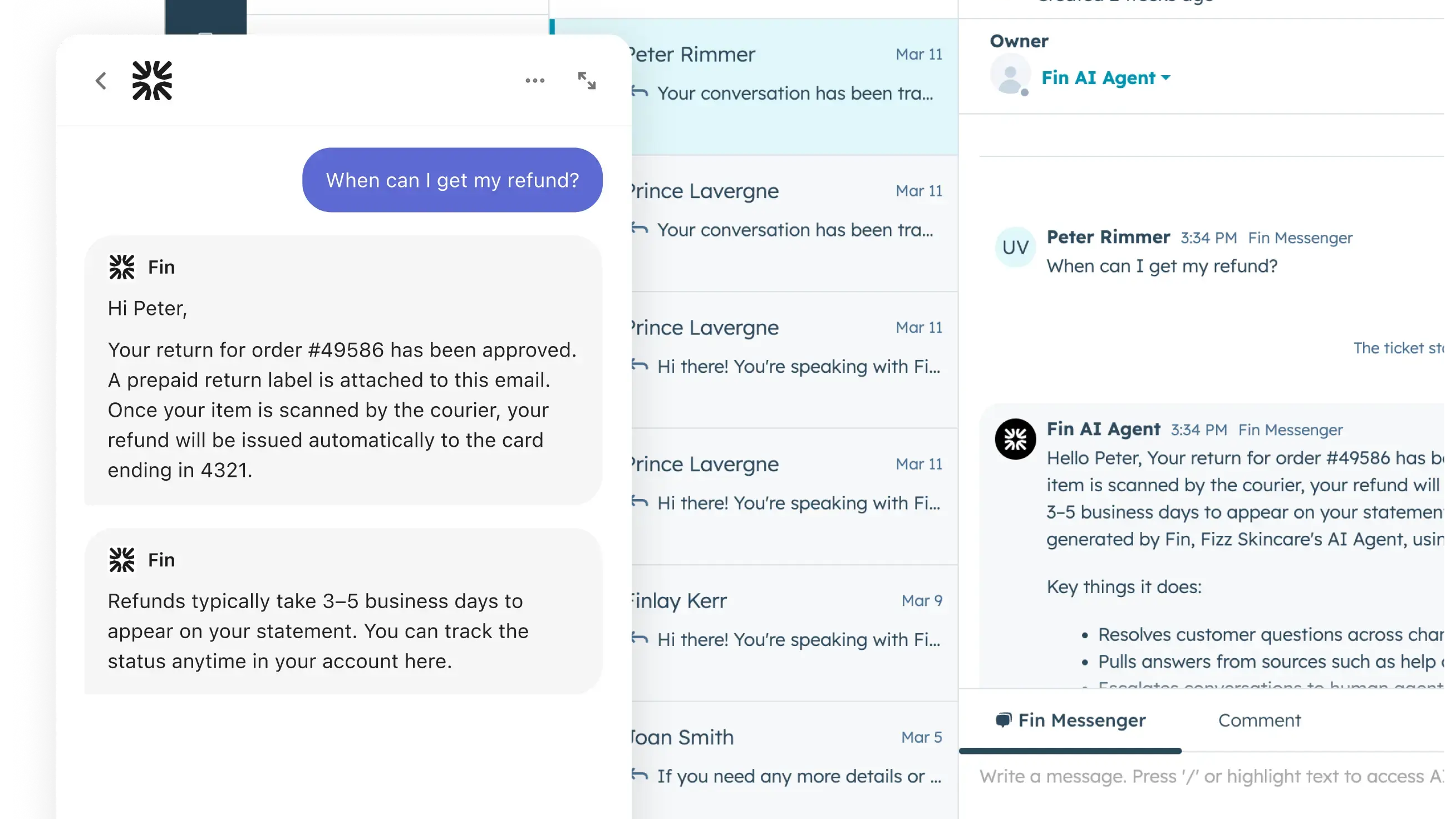
Task: Click the Owner label in ticket sidebar
Action: click(1019, 41)
